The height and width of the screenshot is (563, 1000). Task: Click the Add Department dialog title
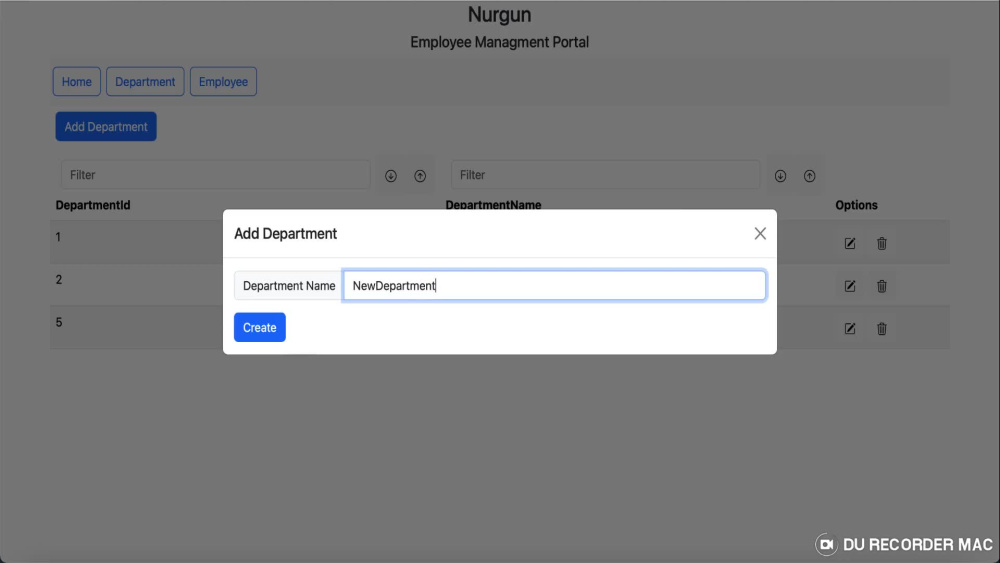click(285, 233)
